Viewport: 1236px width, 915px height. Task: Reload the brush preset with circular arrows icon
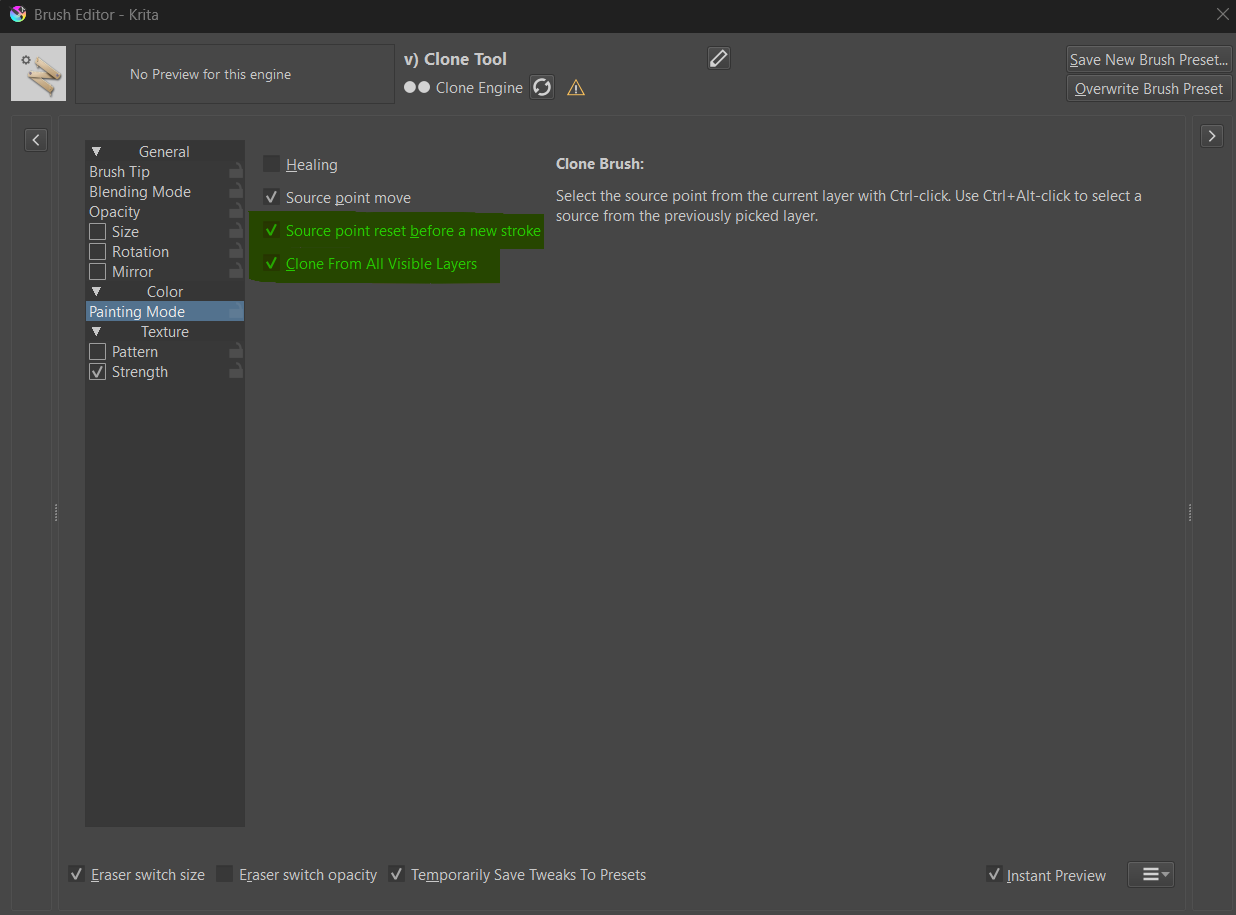[542, 88]
